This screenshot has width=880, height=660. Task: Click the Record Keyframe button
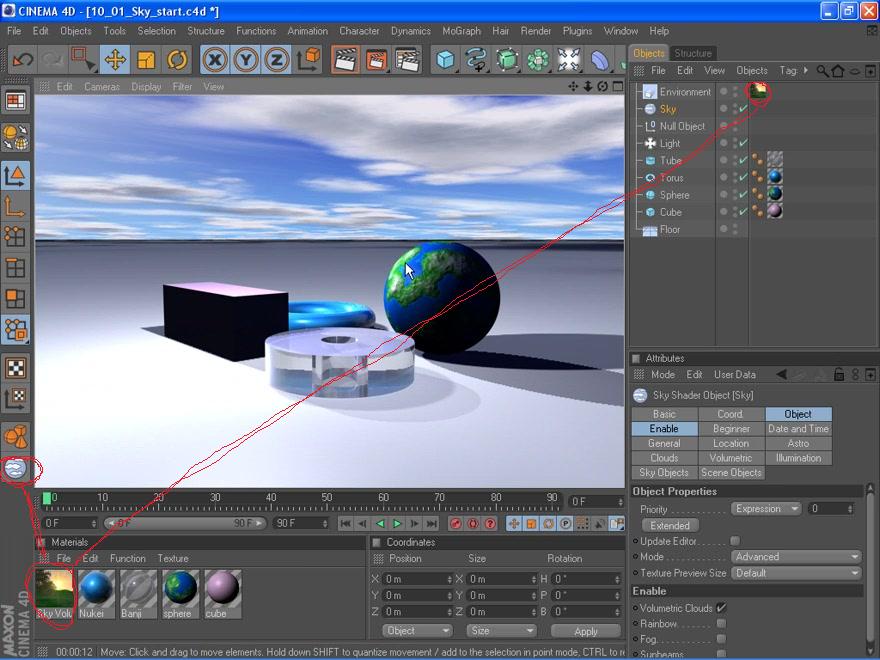click(x=456, y=524)
